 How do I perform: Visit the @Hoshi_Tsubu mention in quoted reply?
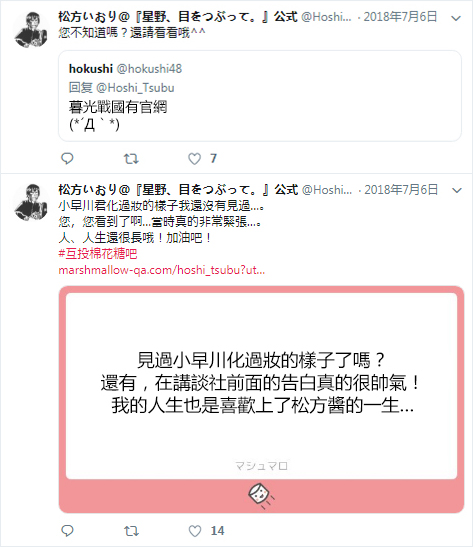tap(135, 88)
